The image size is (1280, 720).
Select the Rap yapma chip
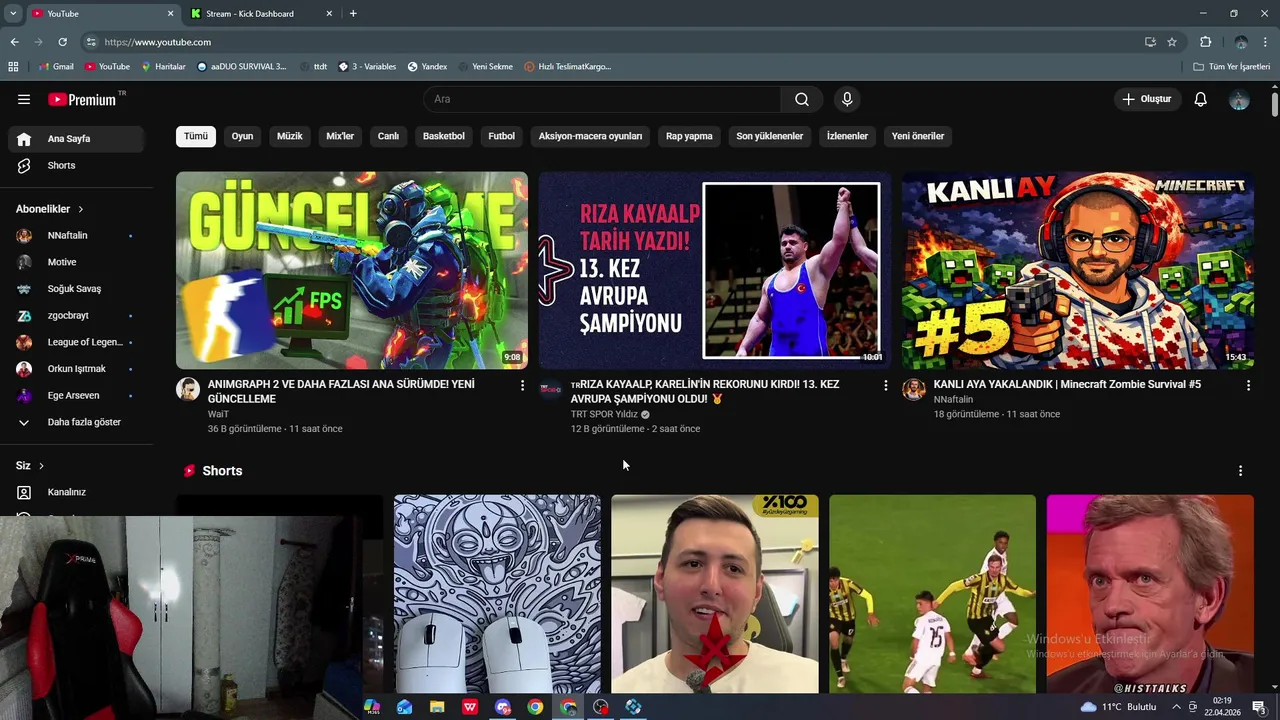tap(690, 136)
